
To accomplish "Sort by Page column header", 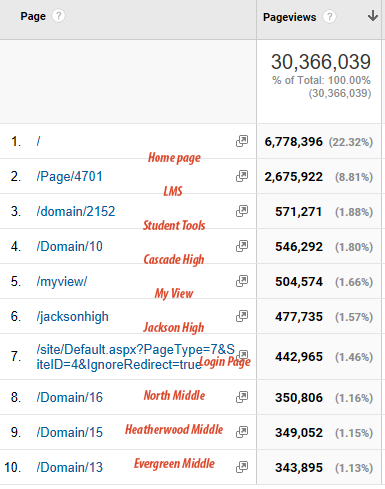I will point(33,16).
